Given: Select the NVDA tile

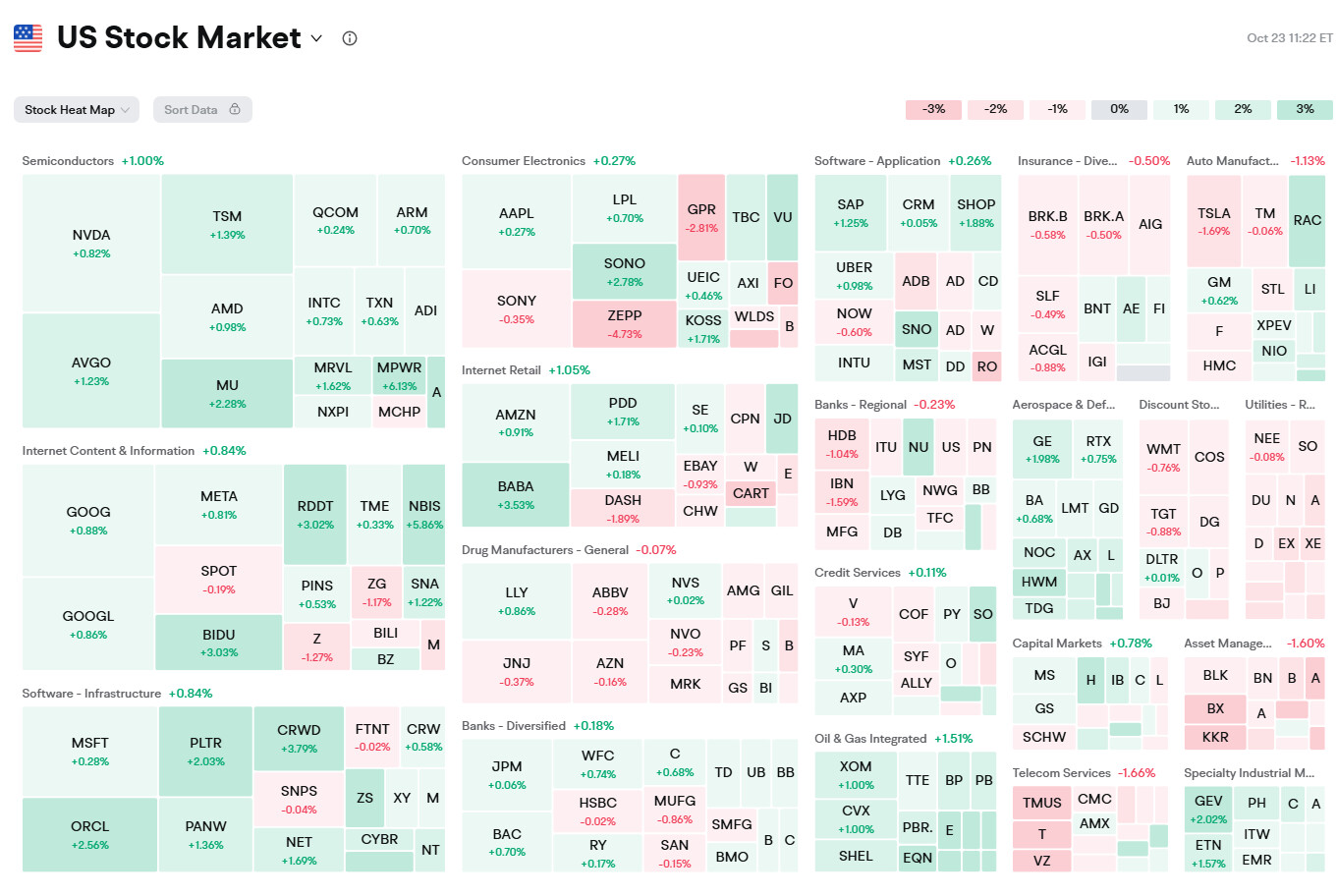Looking at the screenshot, I should click(91, 244).
